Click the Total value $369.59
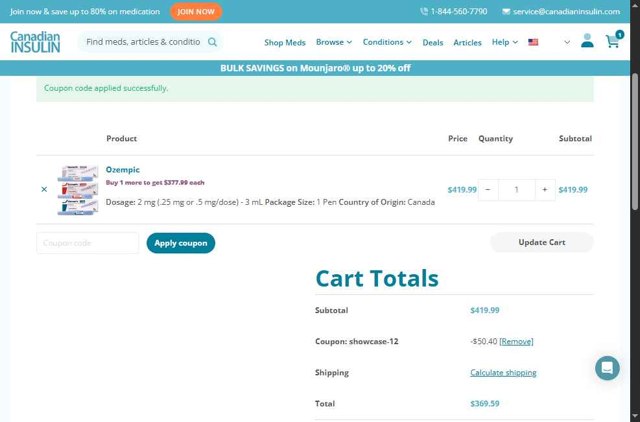 [x=484, y=404]
